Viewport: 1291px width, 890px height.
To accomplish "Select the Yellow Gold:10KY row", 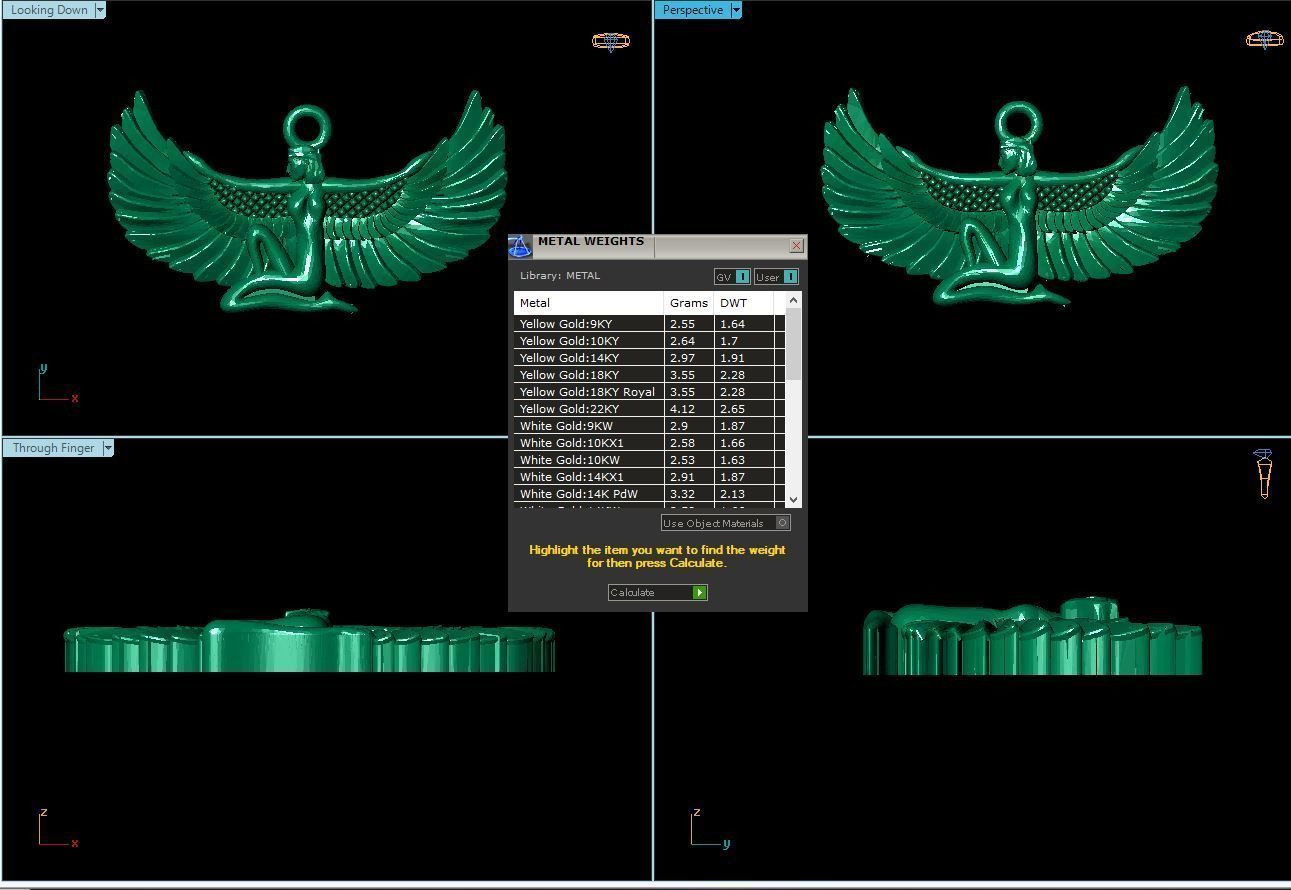I will pyautogui.click(x=649, y=341).
